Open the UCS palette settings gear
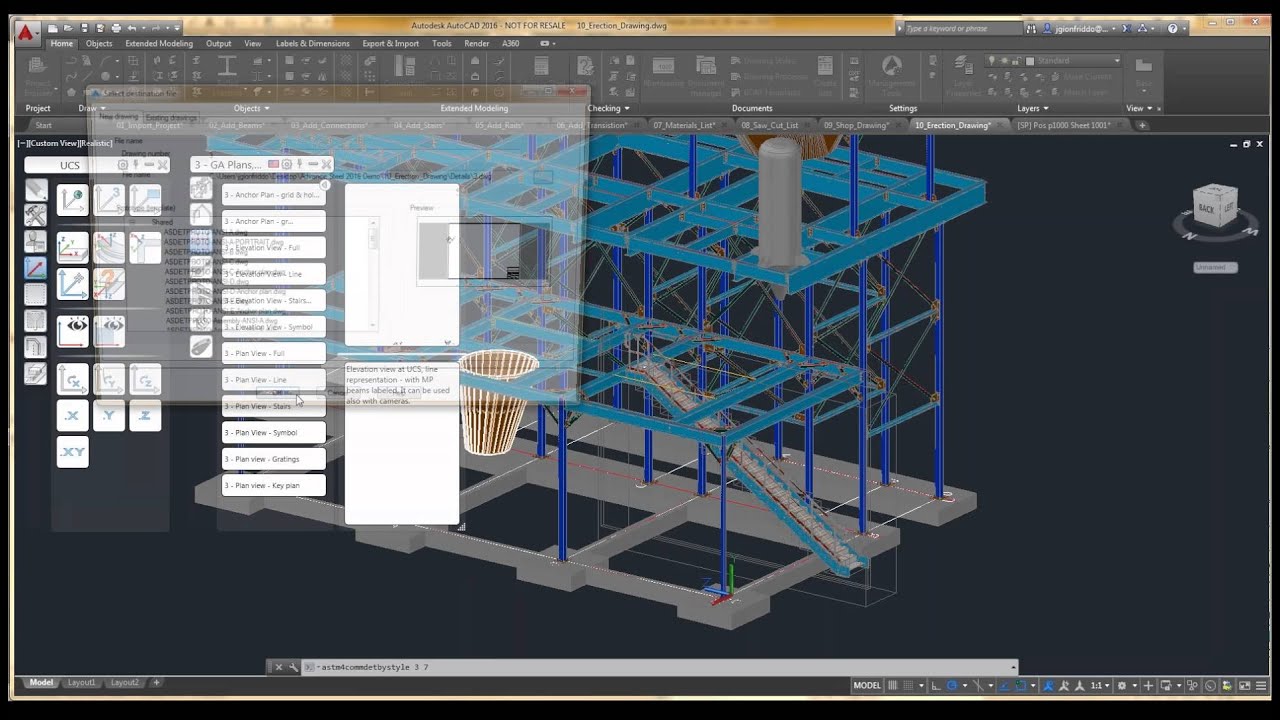Viewport: 1280px width, 720px height. pyautogui.click(x=123, y=165)
